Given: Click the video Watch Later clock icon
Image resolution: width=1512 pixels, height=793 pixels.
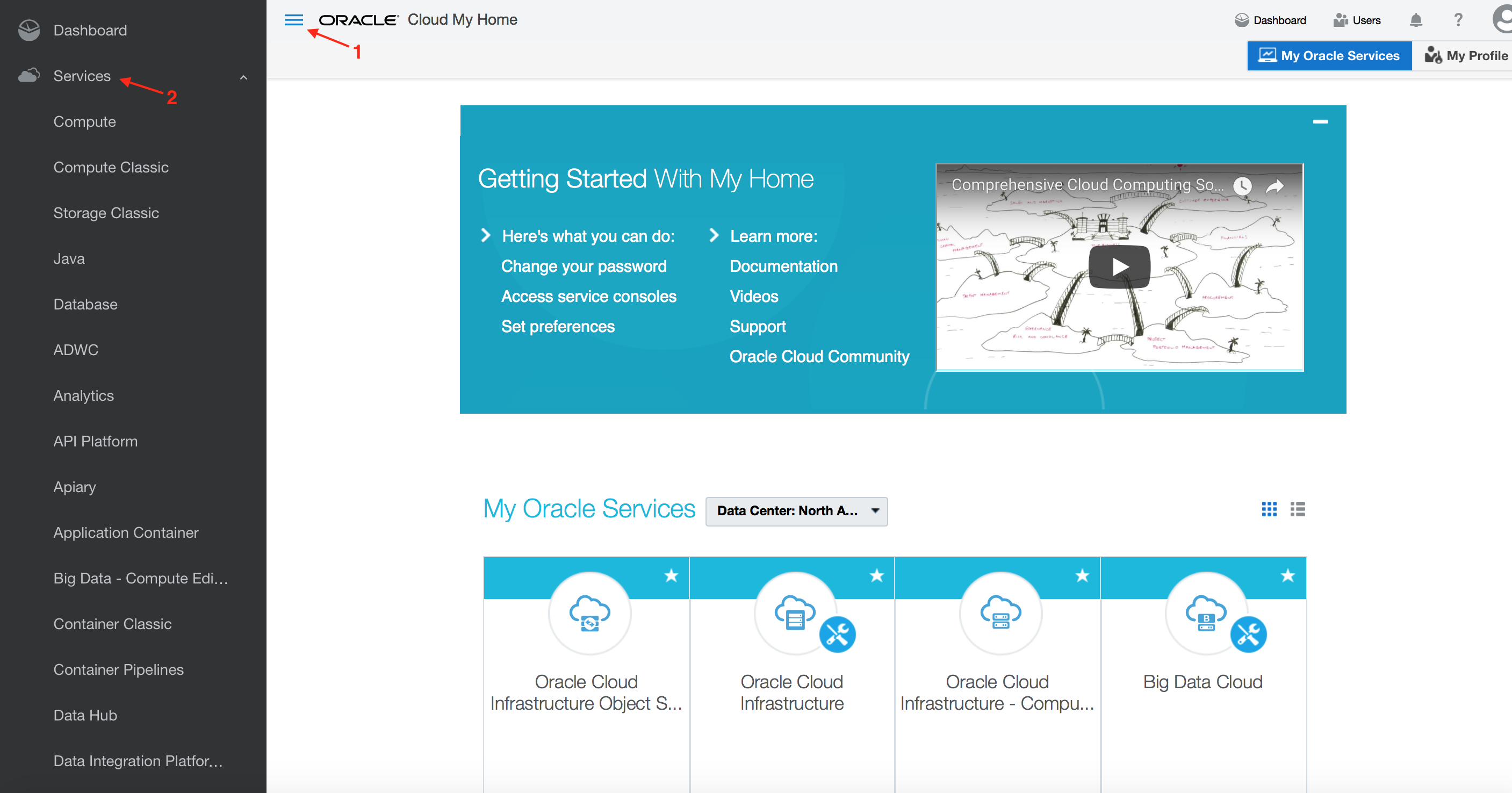Looking at the screenshot, I should [1242, 186].
